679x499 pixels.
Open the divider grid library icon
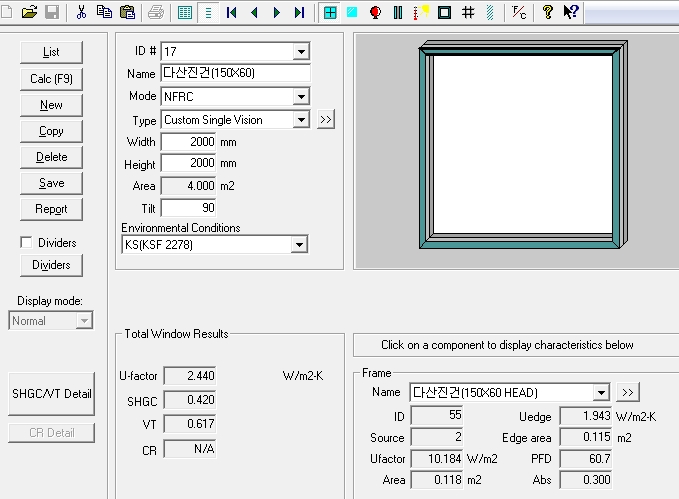[467, 12]
